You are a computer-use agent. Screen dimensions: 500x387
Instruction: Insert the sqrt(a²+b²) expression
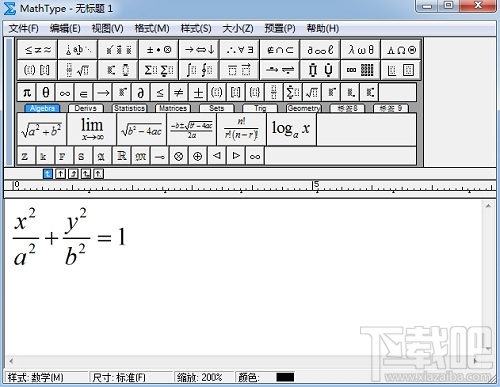tap(42, 129)
